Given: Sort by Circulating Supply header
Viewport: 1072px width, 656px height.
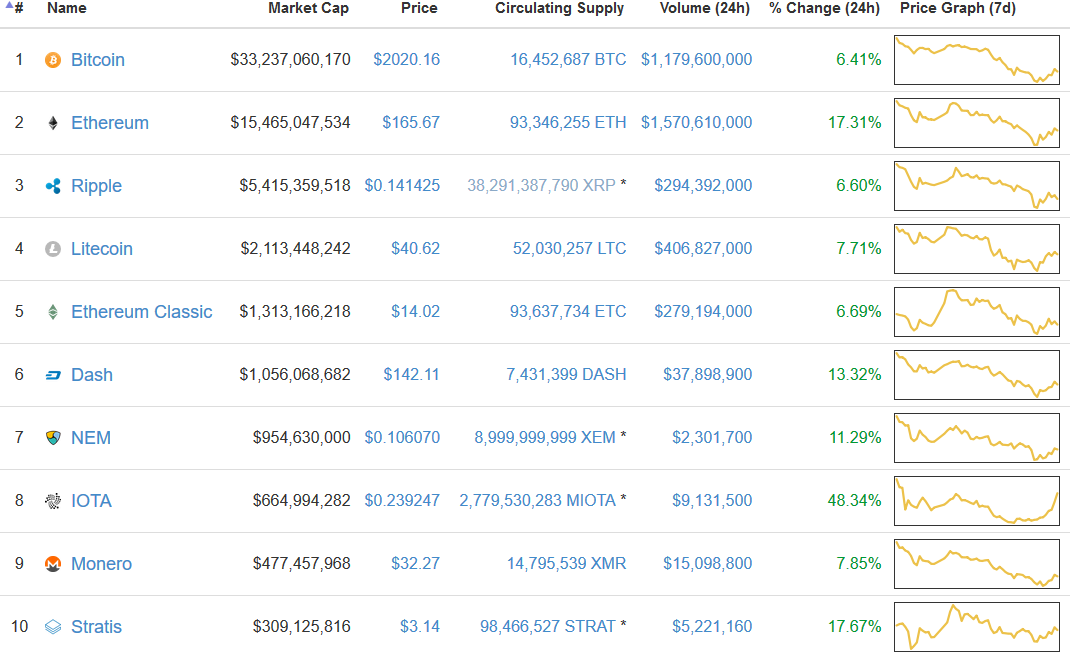Looking at the screenshot, I should pos(559,8).
